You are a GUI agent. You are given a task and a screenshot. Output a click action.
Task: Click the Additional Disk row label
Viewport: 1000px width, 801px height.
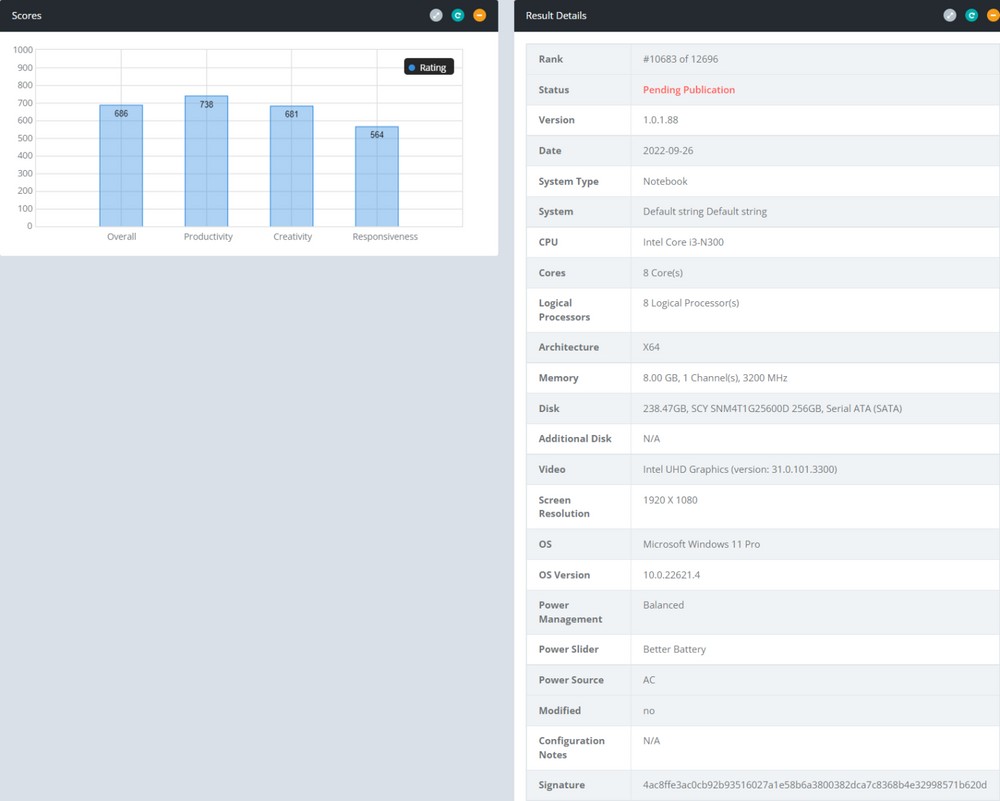575,439
